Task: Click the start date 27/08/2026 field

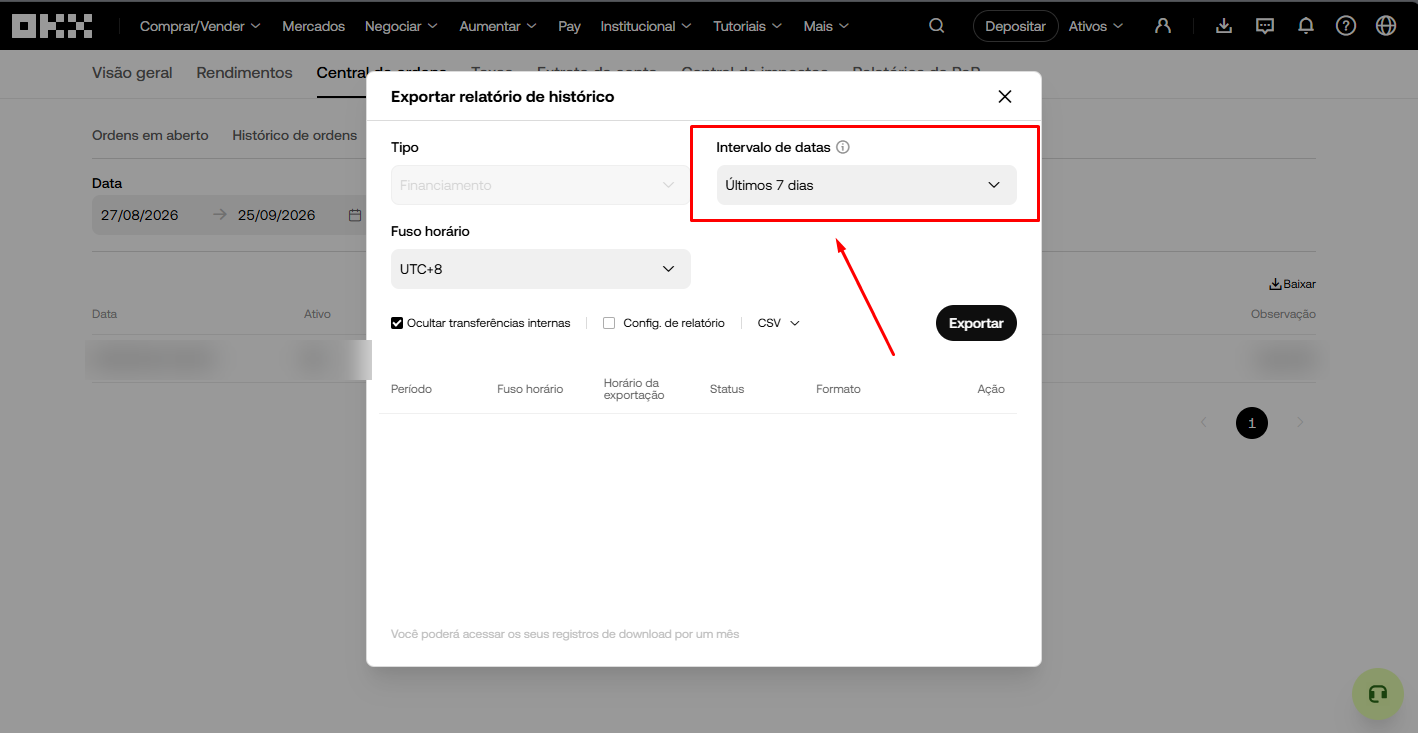Action: click(x=140, y=215)
